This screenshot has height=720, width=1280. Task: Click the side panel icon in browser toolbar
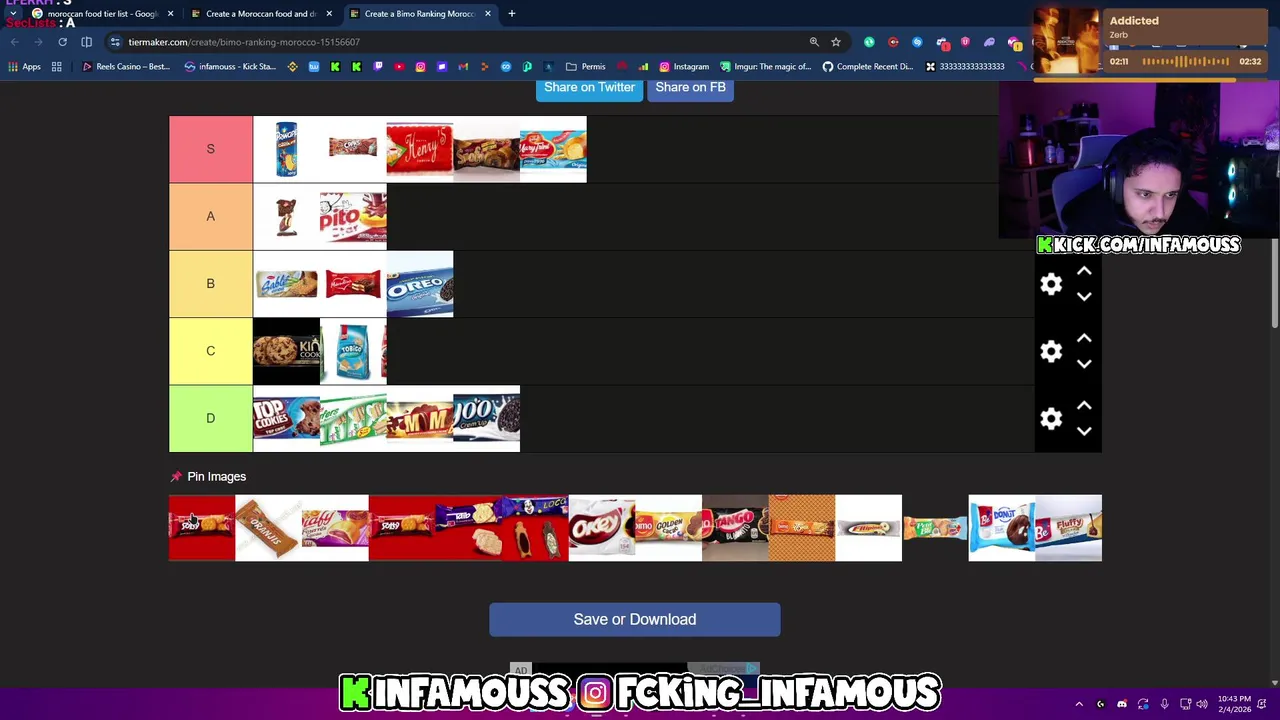pyautogui.click(x=86, y=42)
